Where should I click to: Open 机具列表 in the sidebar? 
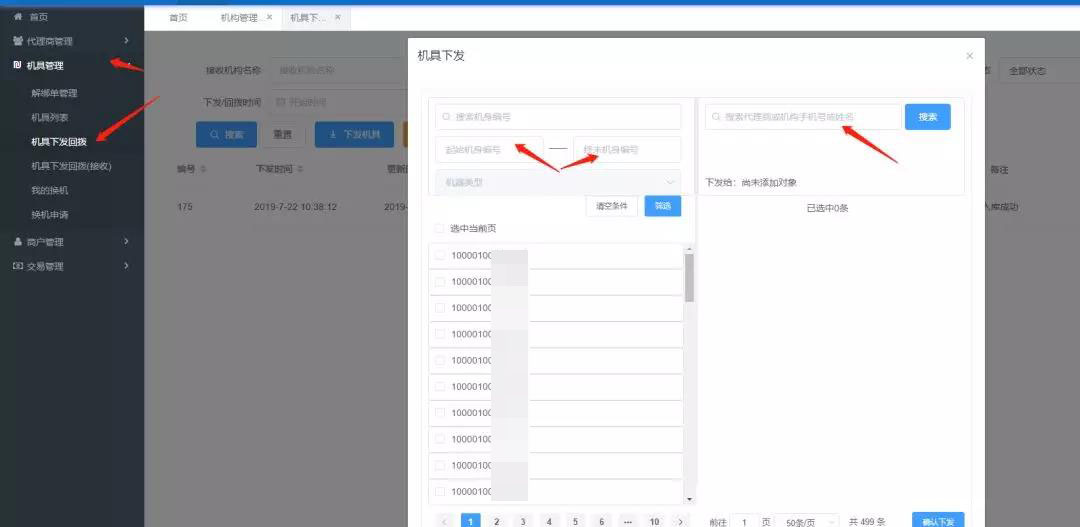click(50, 117)
